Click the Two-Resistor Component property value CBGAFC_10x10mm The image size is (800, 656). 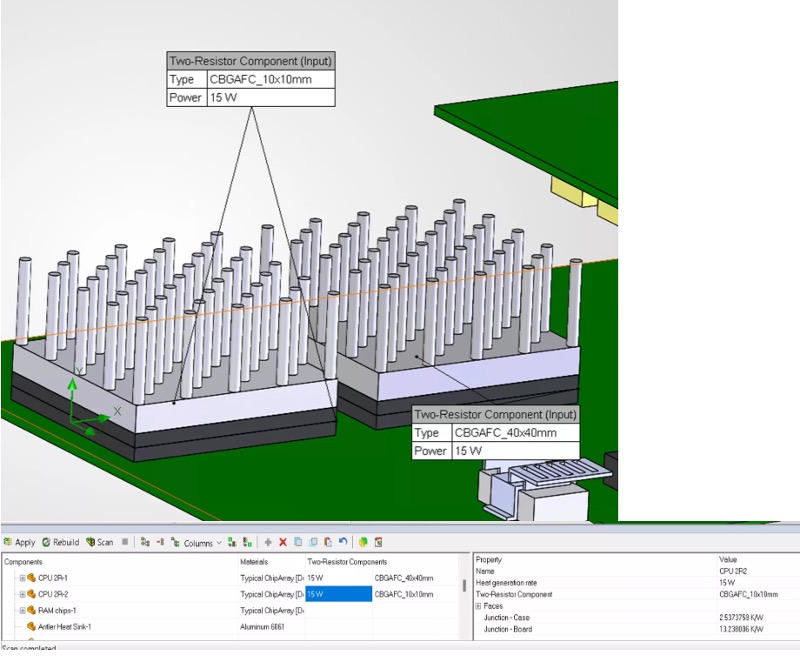(x=748, y=594)
